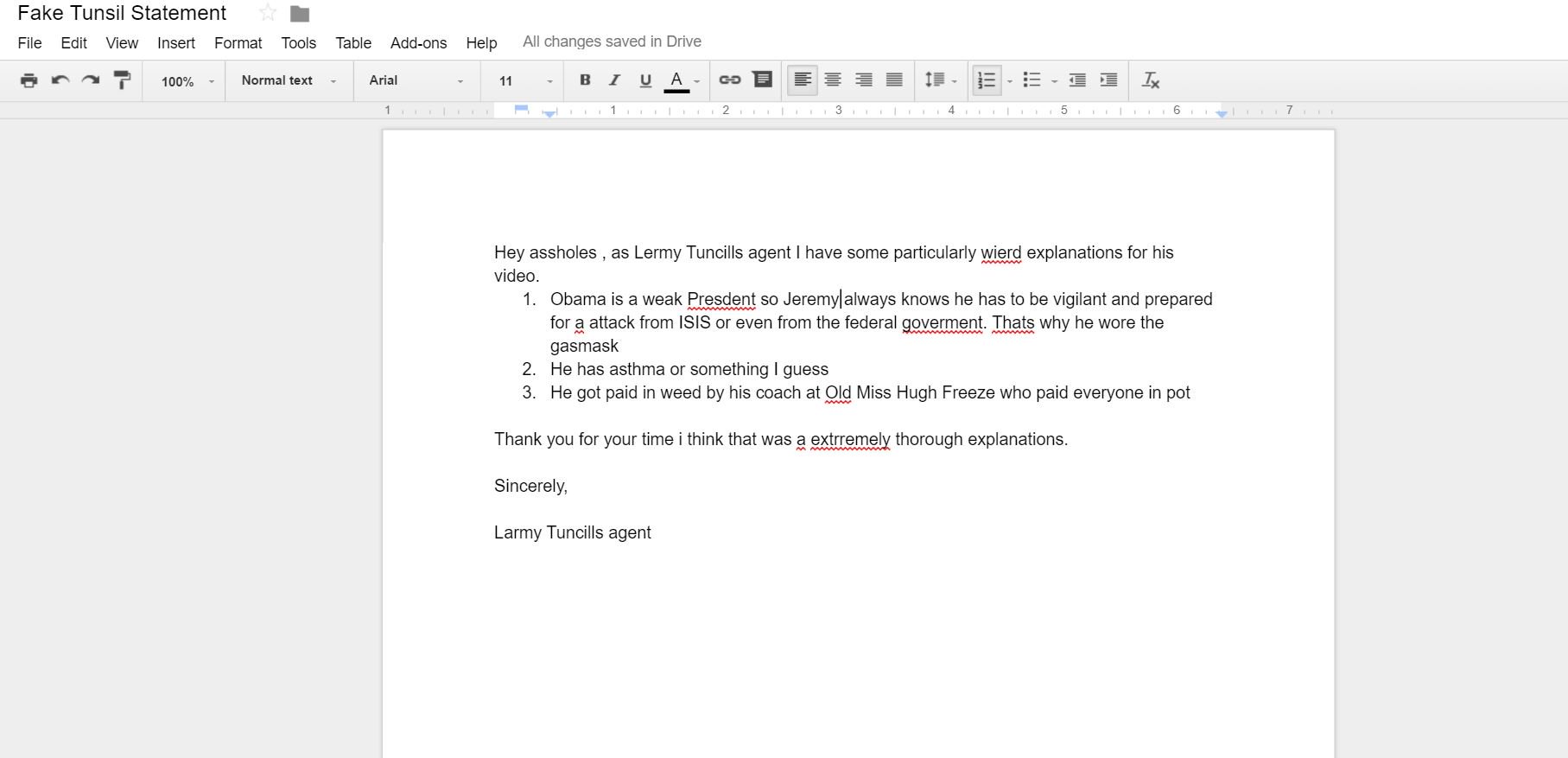1568x758 pixels.
Task: Undo the last action
Action: point(60,80)
